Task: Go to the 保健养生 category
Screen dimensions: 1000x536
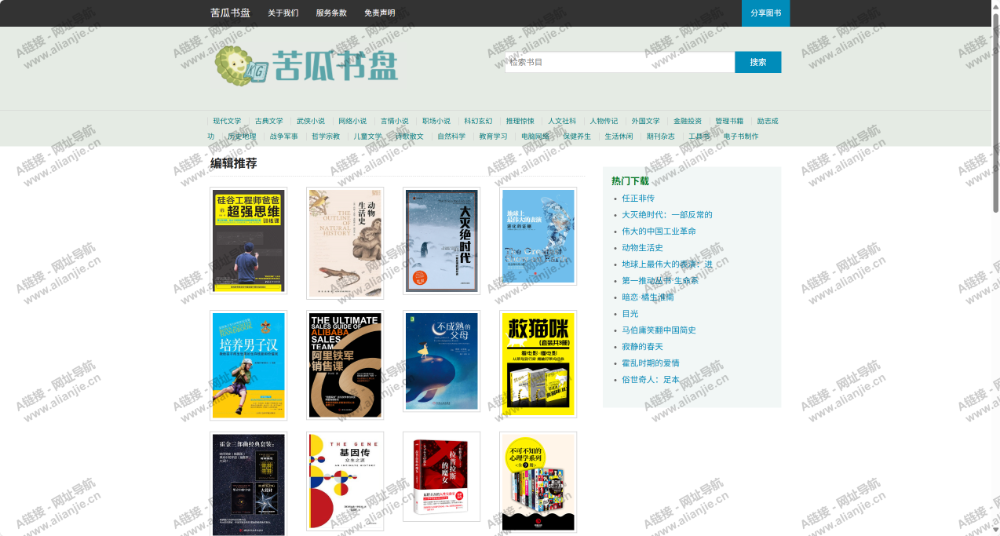Action: [577, 136]
